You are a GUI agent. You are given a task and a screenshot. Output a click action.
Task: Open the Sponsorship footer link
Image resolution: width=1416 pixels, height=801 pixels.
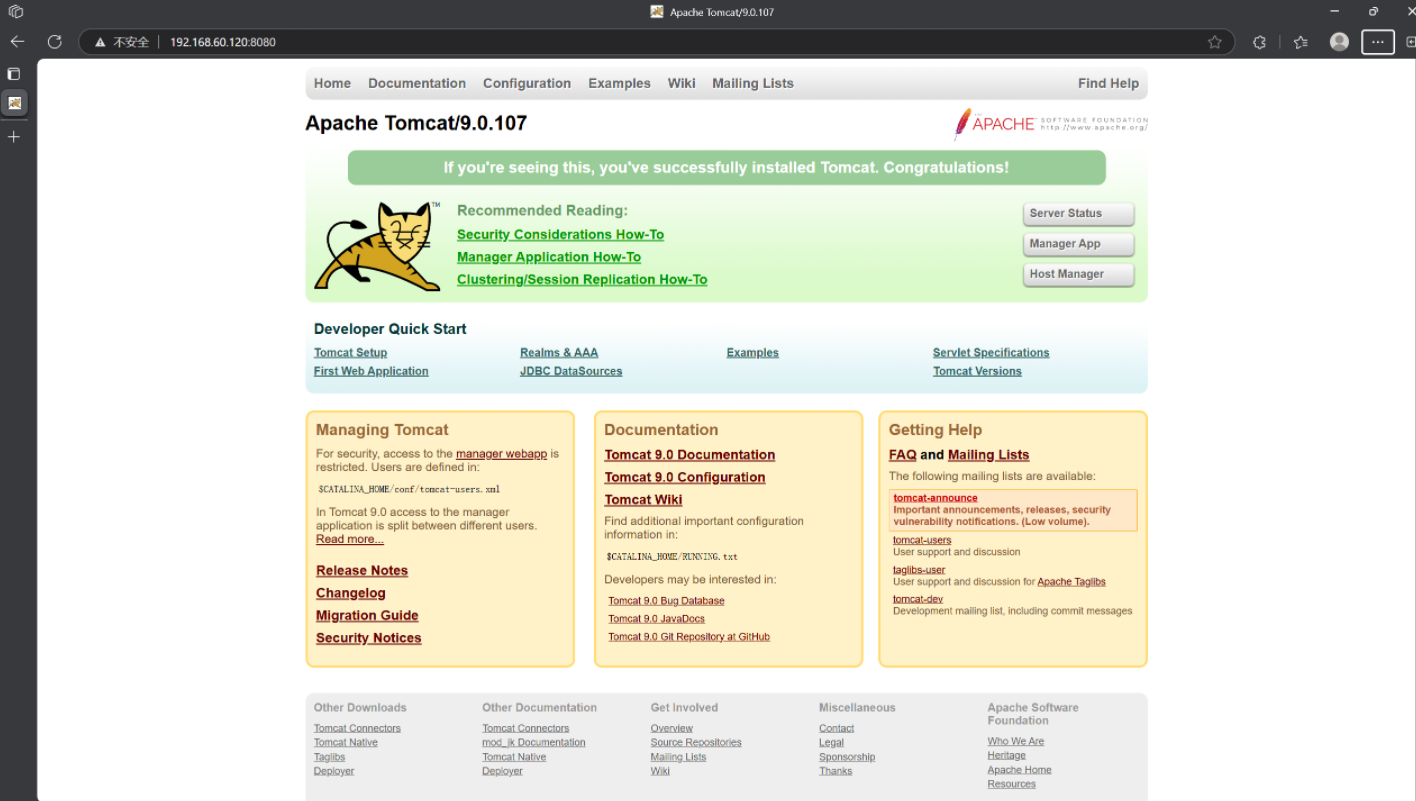[847, 757]
